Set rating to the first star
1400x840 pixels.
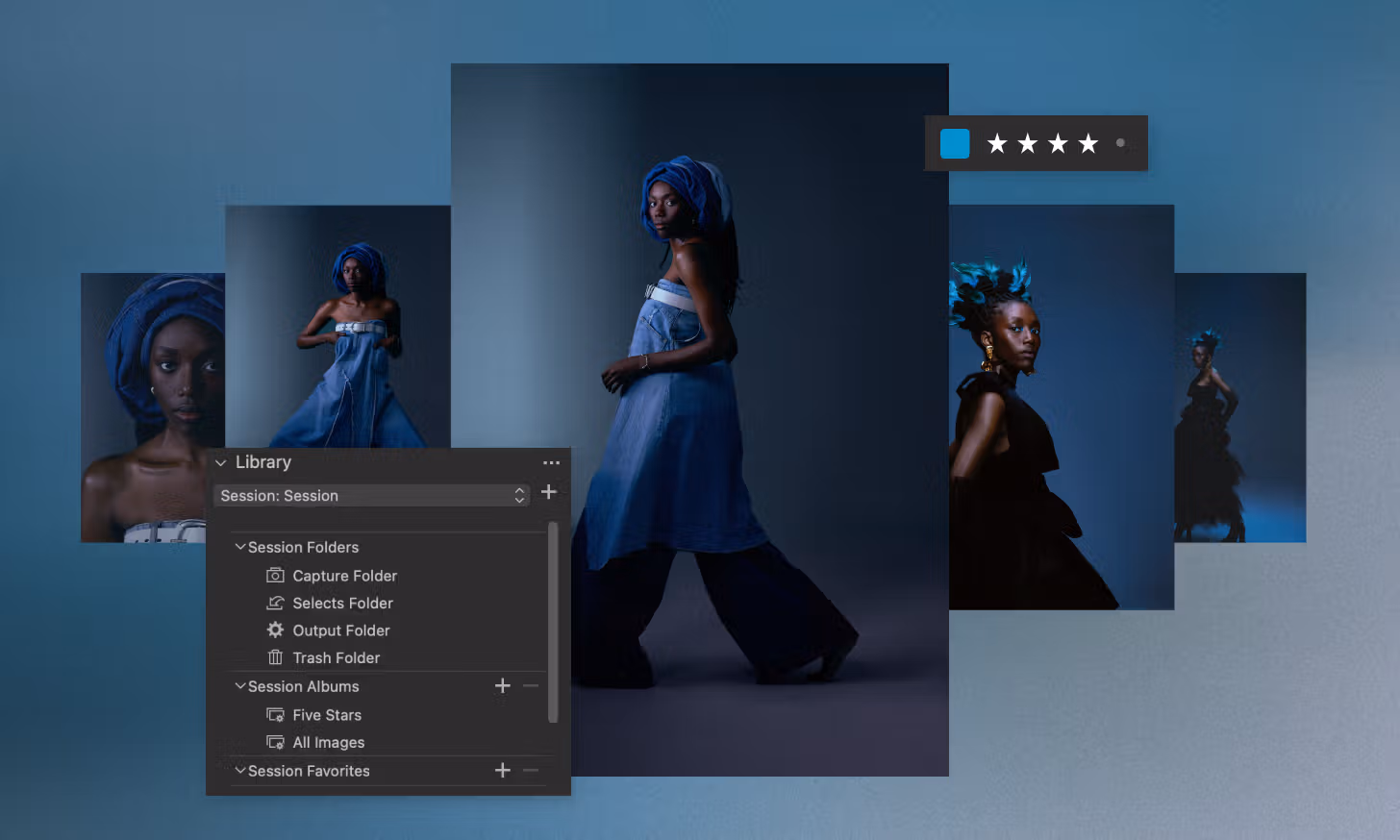pos(997,144)
